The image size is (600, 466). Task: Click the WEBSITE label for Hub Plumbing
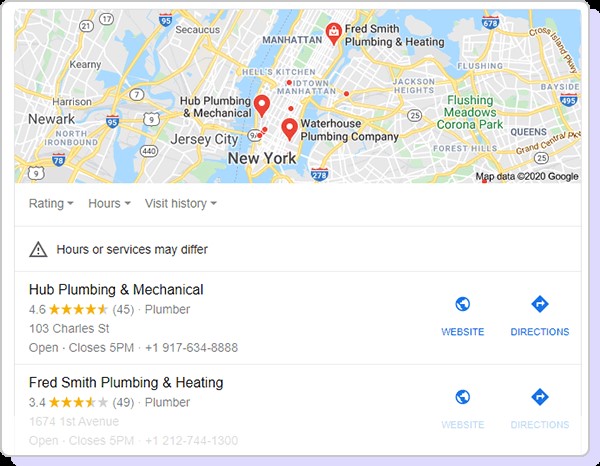463,332
